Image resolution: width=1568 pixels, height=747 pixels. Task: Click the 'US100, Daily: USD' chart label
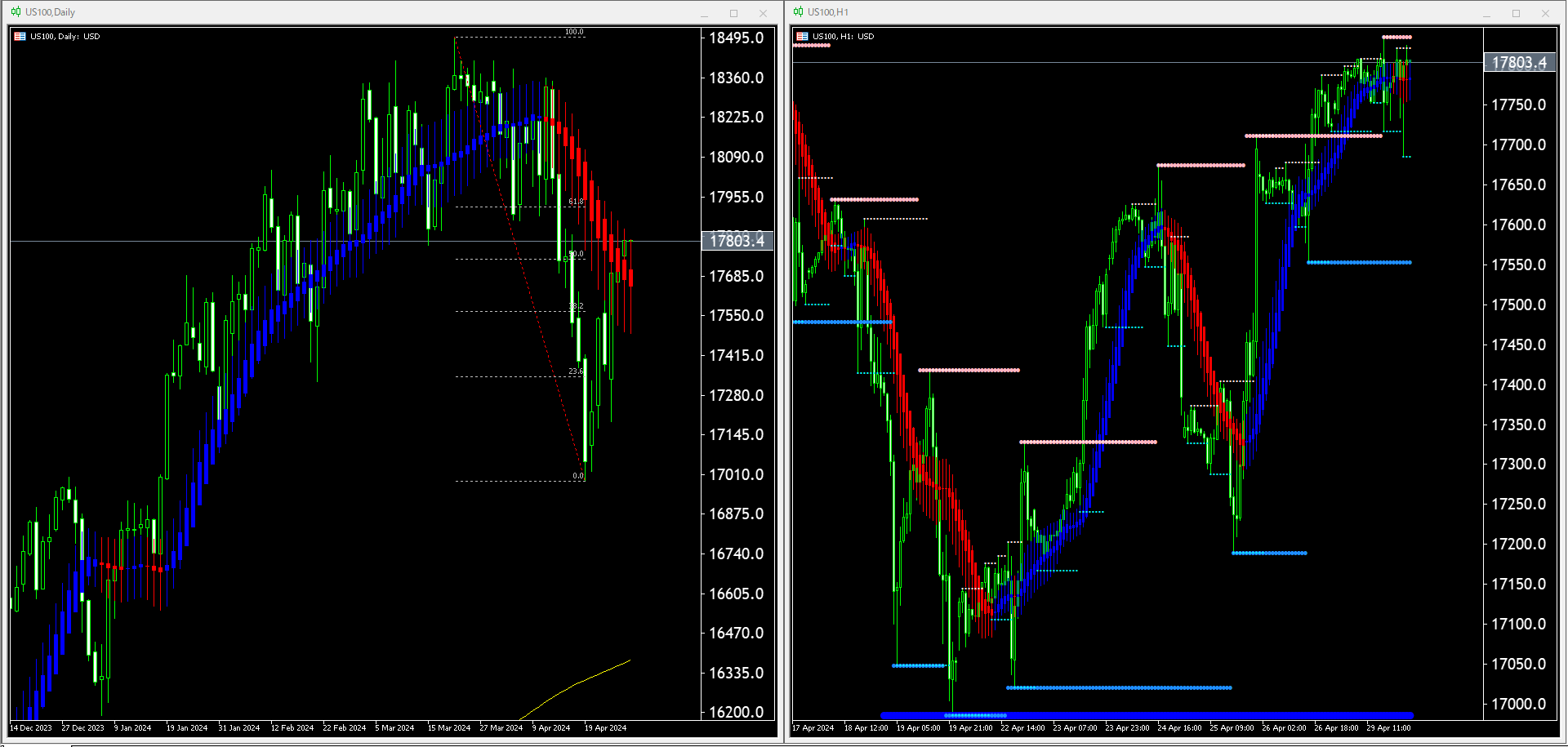[x=65, y=36]
